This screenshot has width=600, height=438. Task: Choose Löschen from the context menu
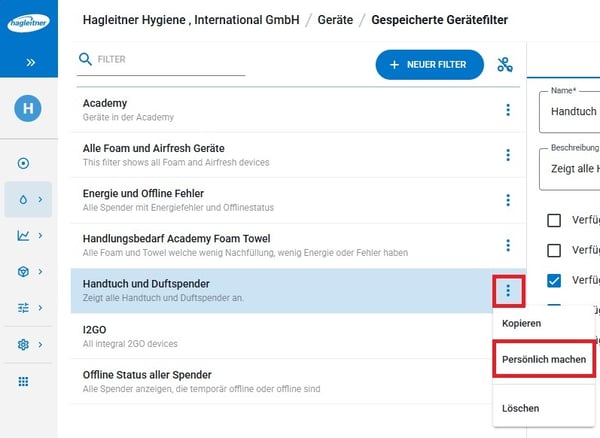[520, 409]
